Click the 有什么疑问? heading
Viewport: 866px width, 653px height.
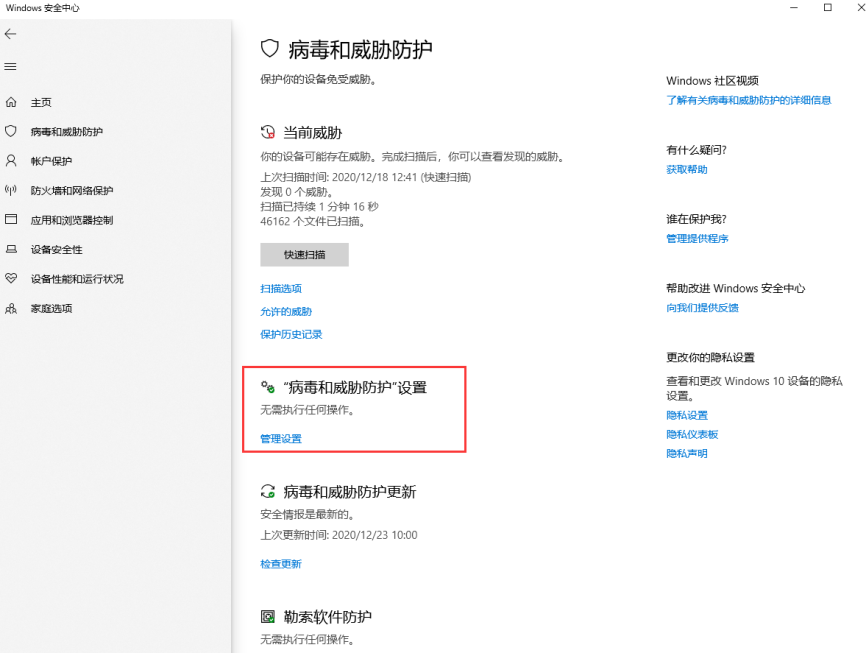696,150
